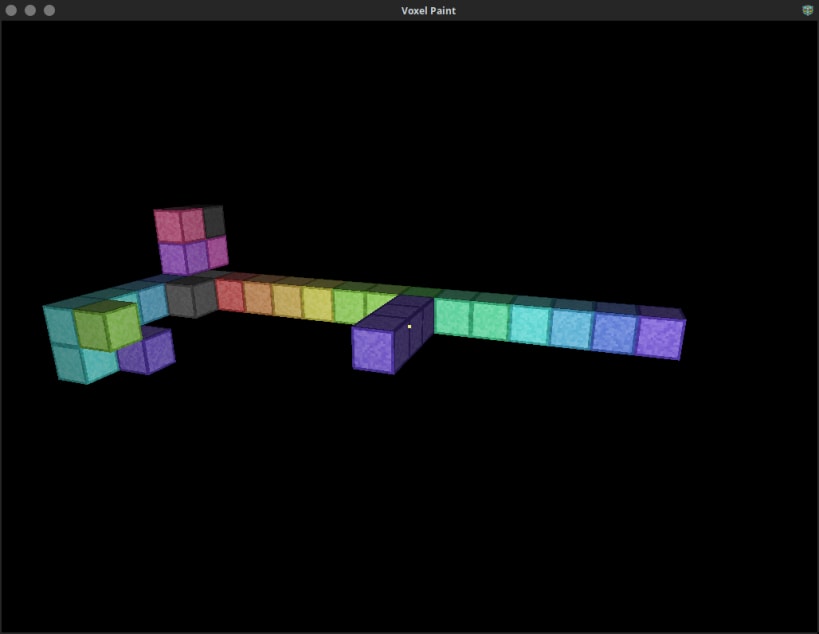Select the purple voxel at the row's far right end

coord(660,337)
